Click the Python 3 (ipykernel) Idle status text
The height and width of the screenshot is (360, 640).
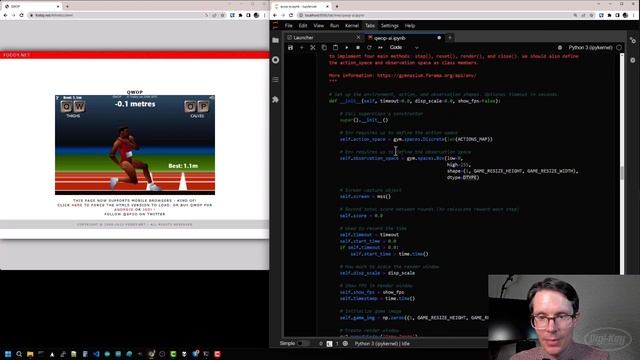point(382,344)
